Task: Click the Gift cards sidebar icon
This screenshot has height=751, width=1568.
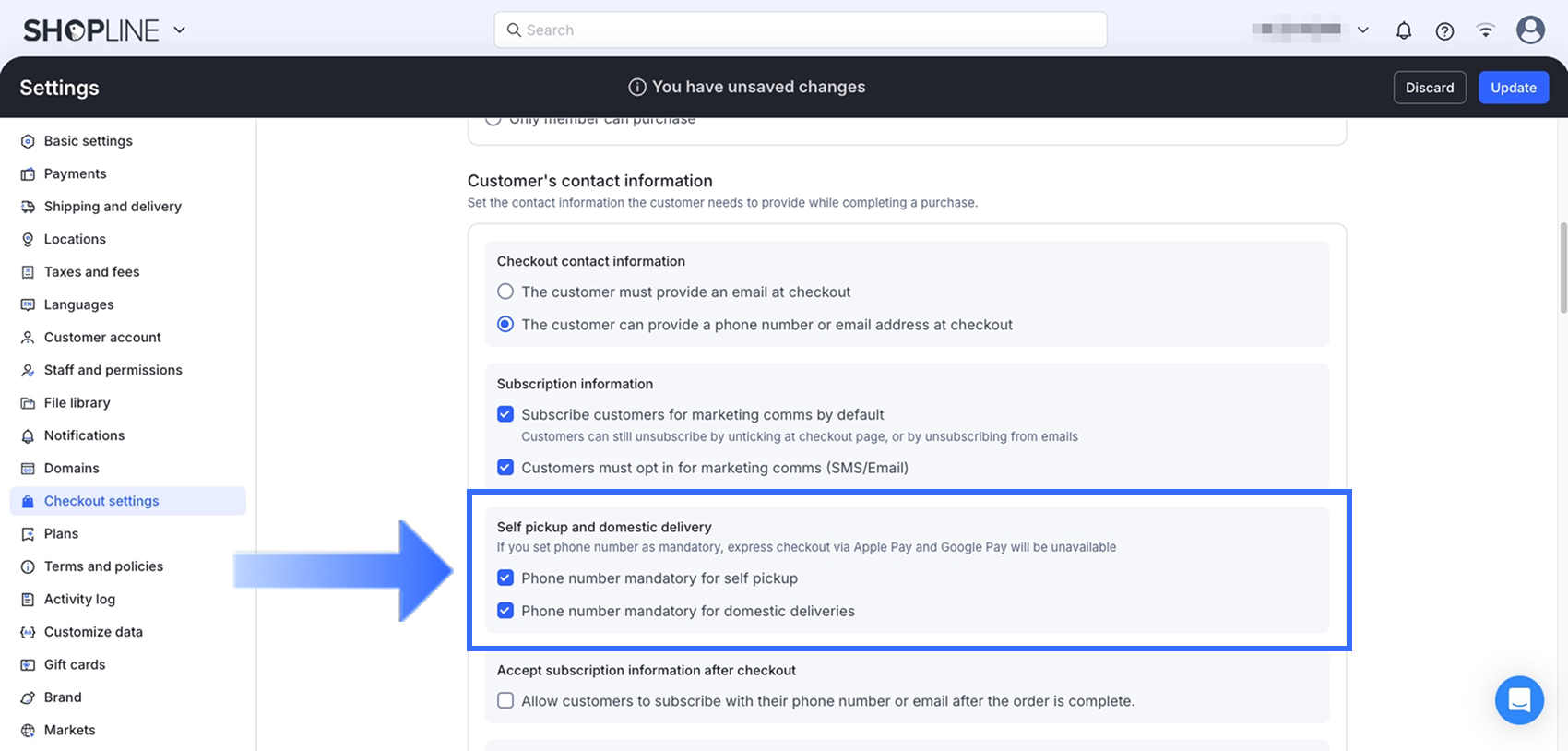Action: pos(28,664)
